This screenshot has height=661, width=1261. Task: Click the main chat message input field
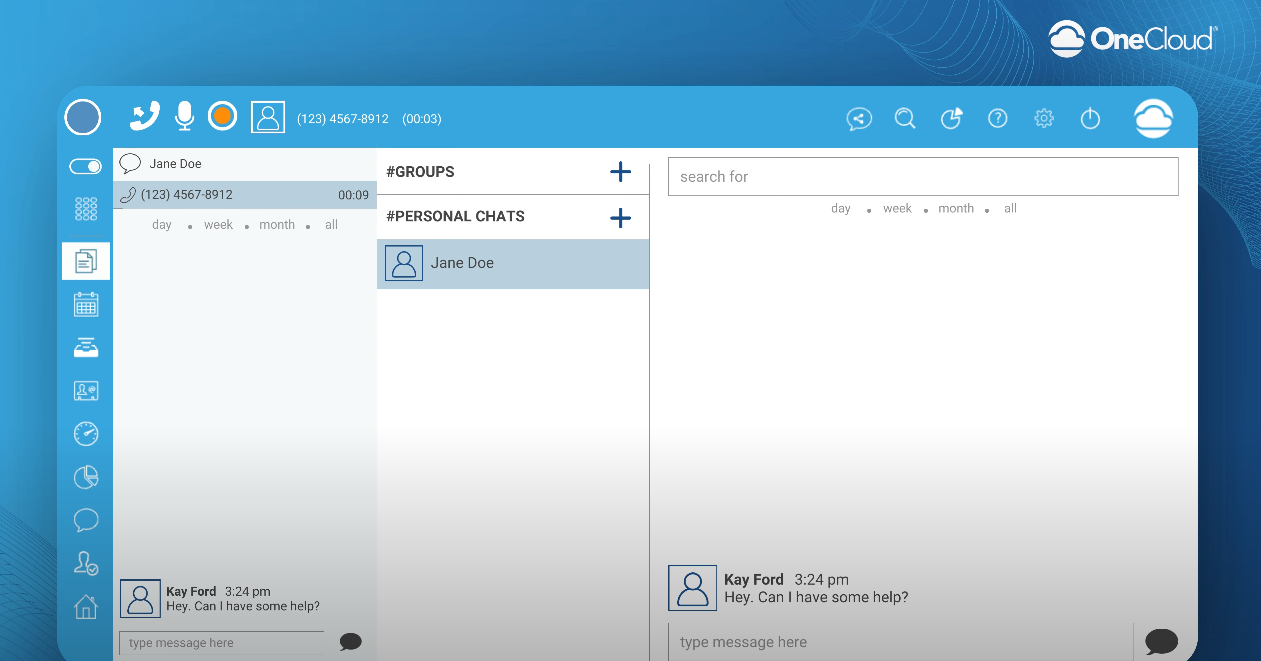click(900, 642)
